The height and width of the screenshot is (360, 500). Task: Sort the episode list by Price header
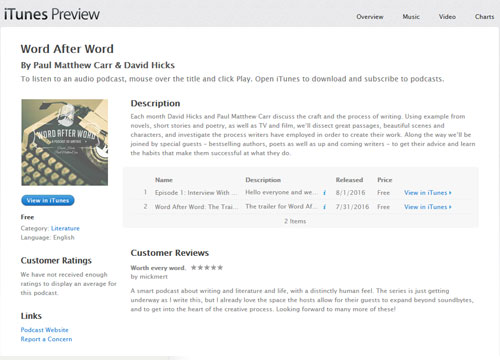tap(385, 180)
